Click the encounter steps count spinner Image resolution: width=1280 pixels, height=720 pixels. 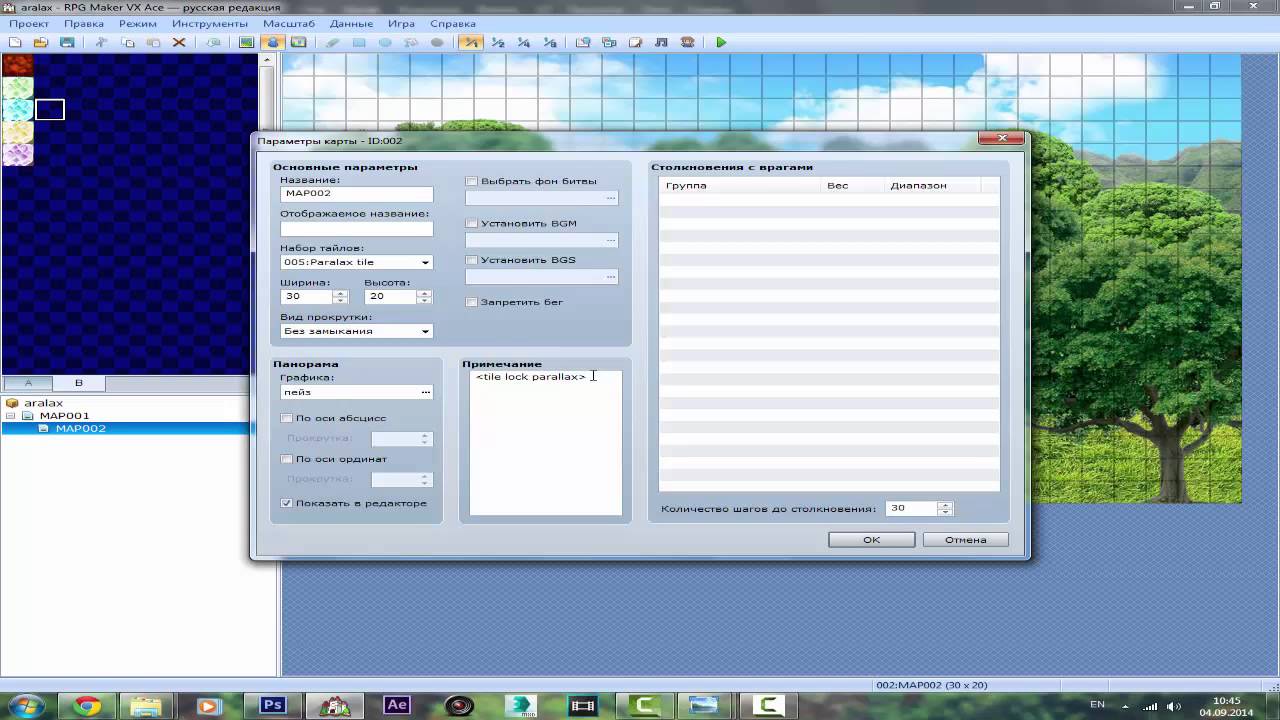[x=945, y=508]
